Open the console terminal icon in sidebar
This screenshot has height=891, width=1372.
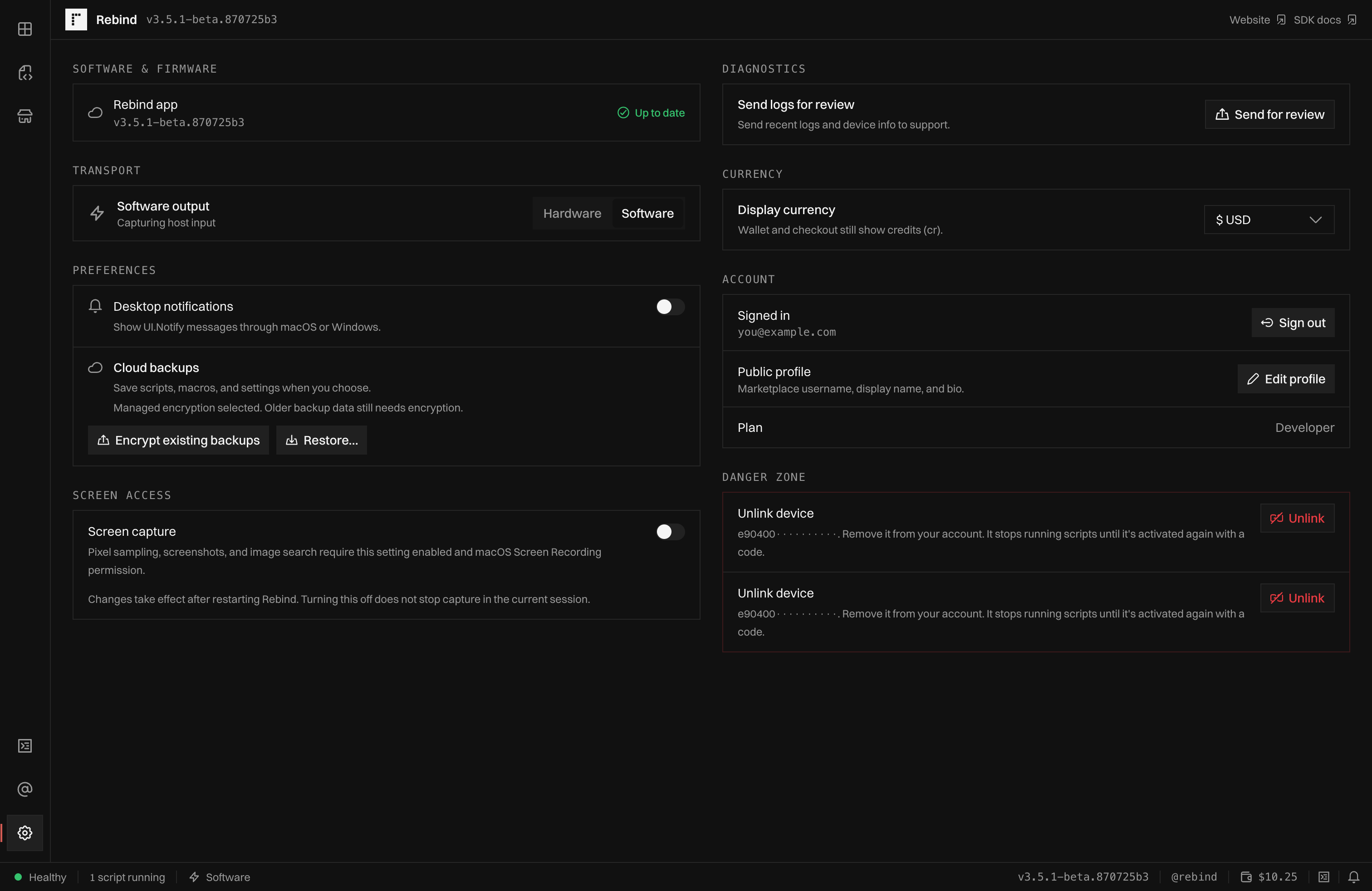tap(25, 746)
